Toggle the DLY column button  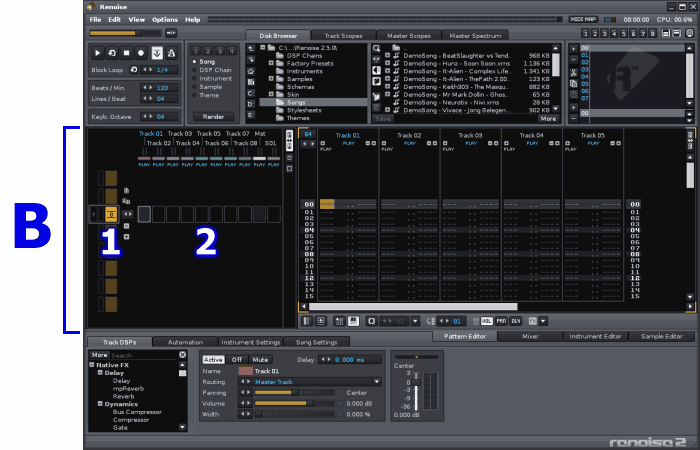point(516,321)
